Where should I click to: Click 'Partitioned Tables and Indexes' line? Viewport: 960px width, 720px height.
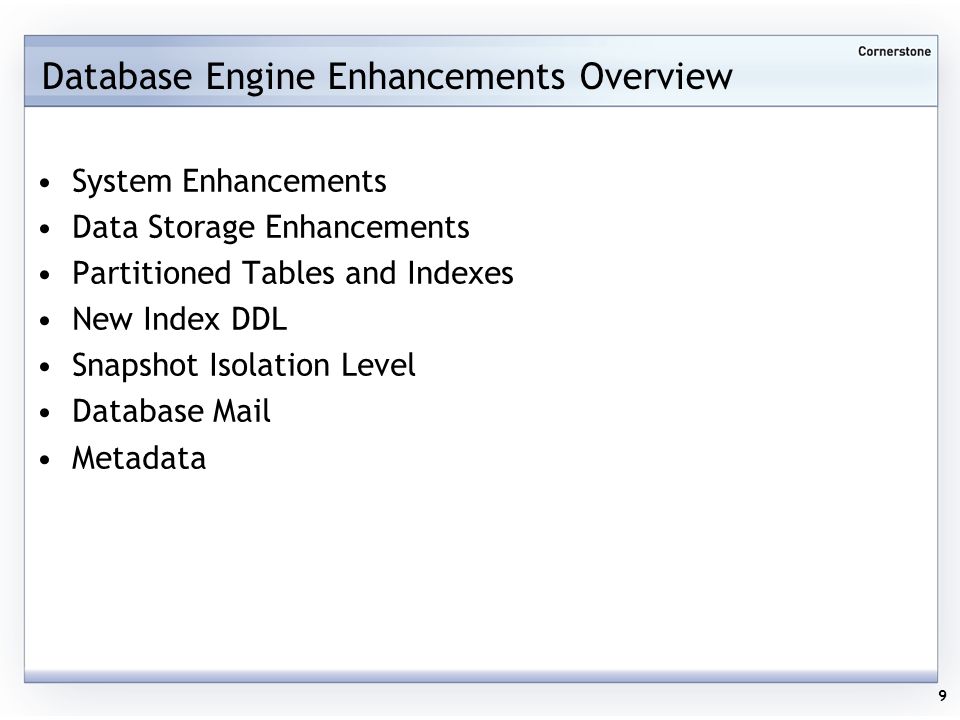[293, 273]
